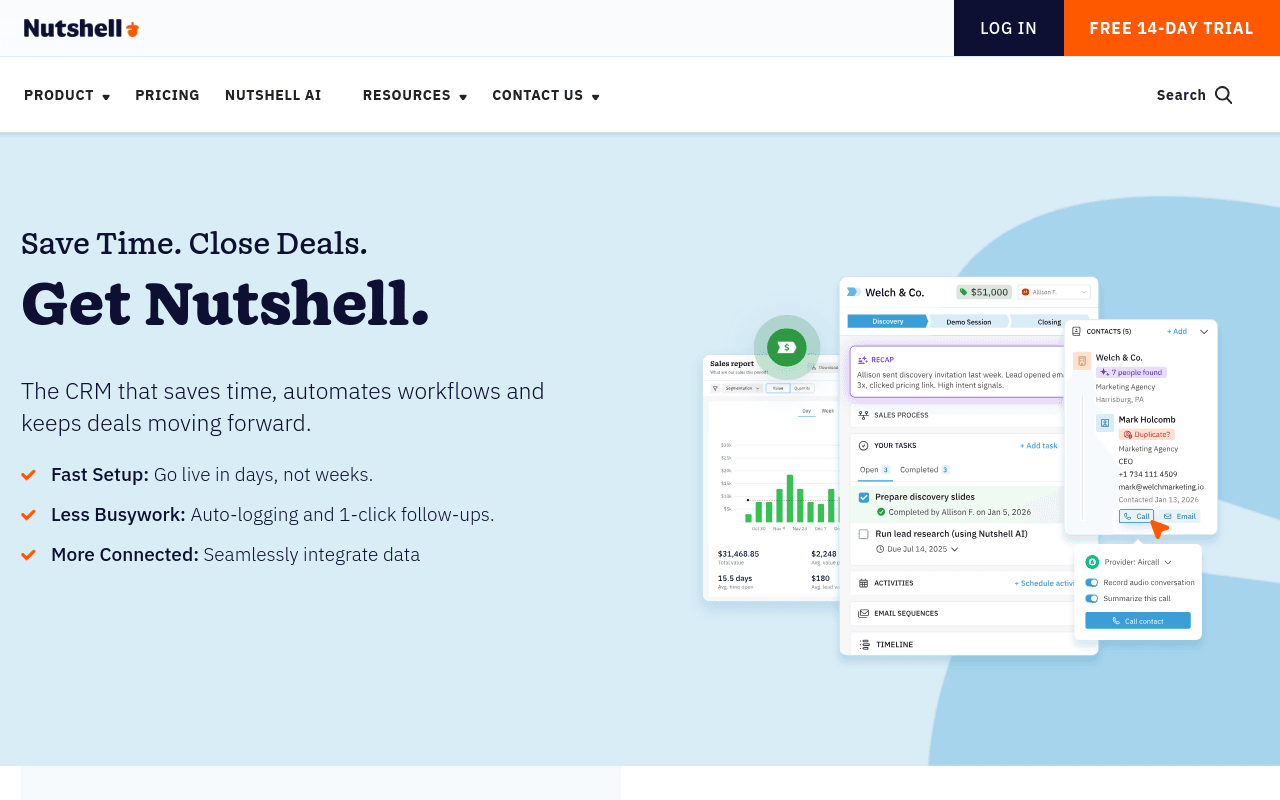The width and height of the screenshot is (1280, 800).
Task: Click the Call phone button for Mark Holcomb
Action: tap(1136, 516)
